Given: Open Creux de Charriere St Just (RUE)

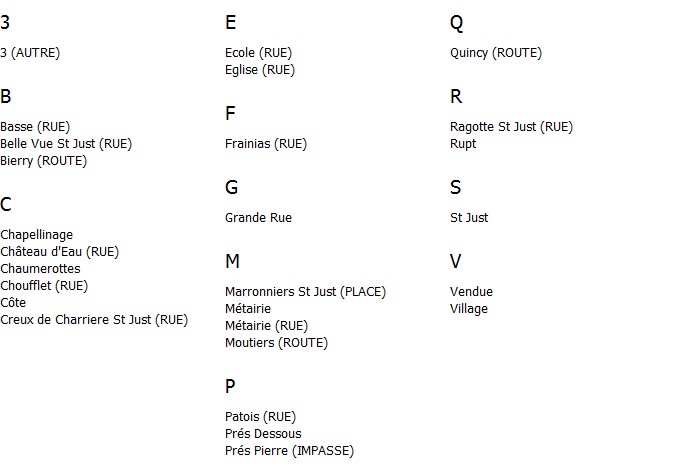Looking at the screenshot, I should tap(94, 320).
